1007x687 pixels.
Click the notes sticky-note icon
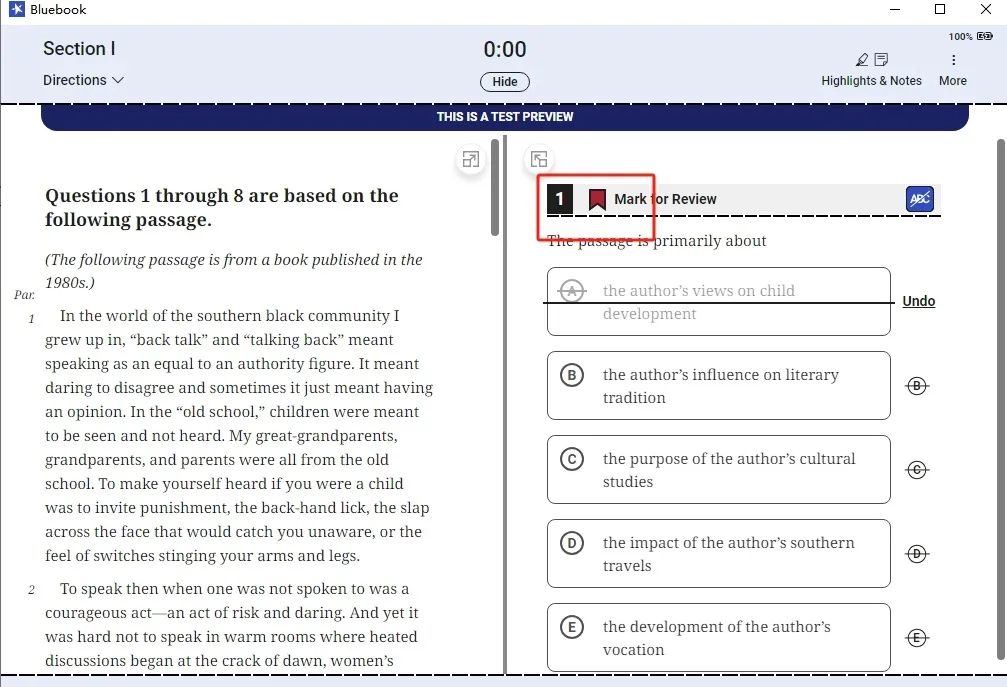pyautogui.click(x=882, y=60)
